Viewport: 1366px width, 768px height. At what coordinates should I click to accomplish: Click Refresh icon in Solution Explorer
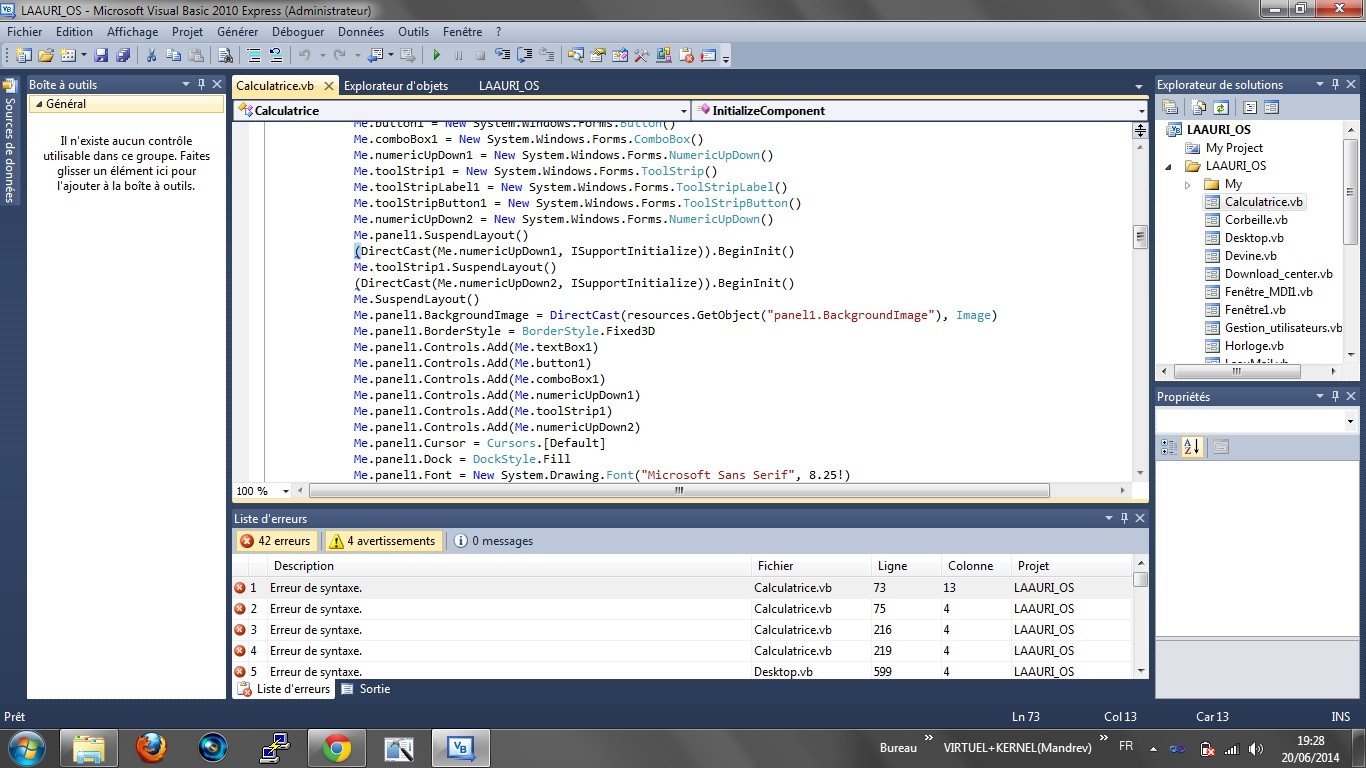tap(1220, 107)
